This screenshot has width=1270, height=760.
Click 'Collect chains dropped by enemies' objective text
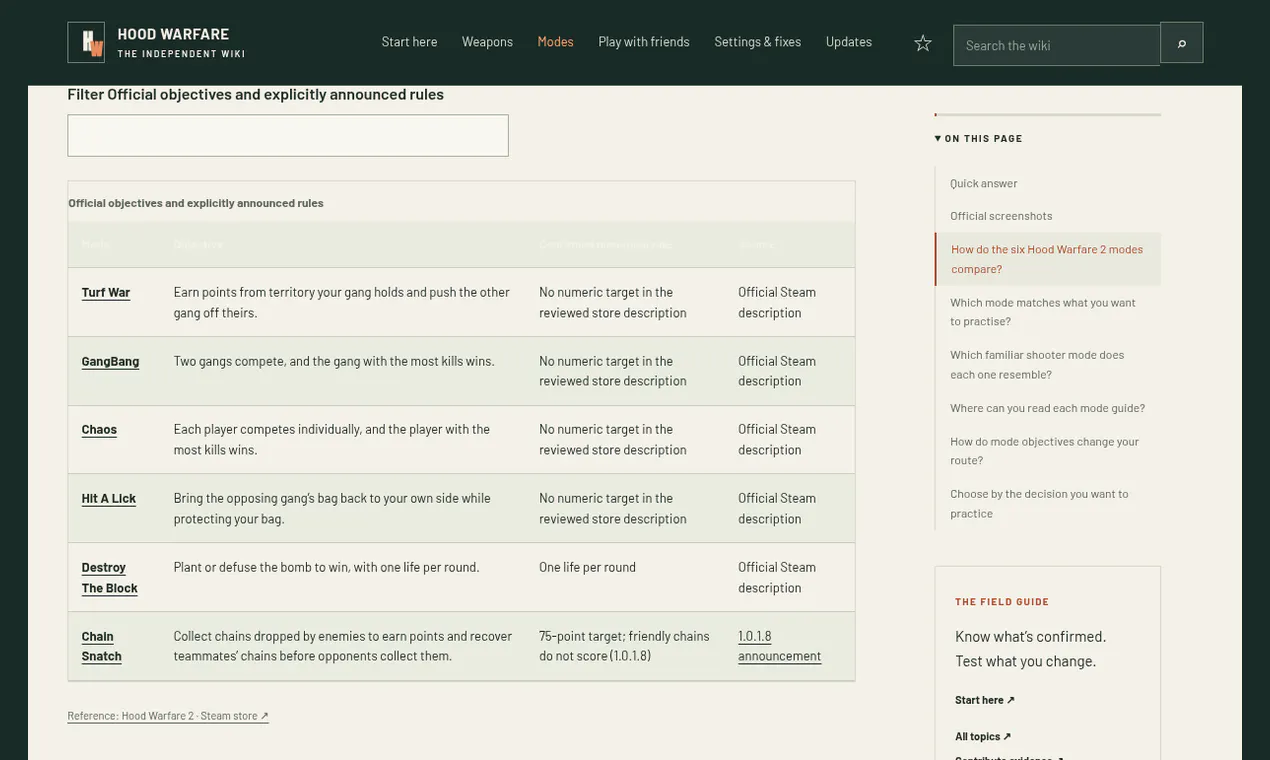(x=343, y=646)
